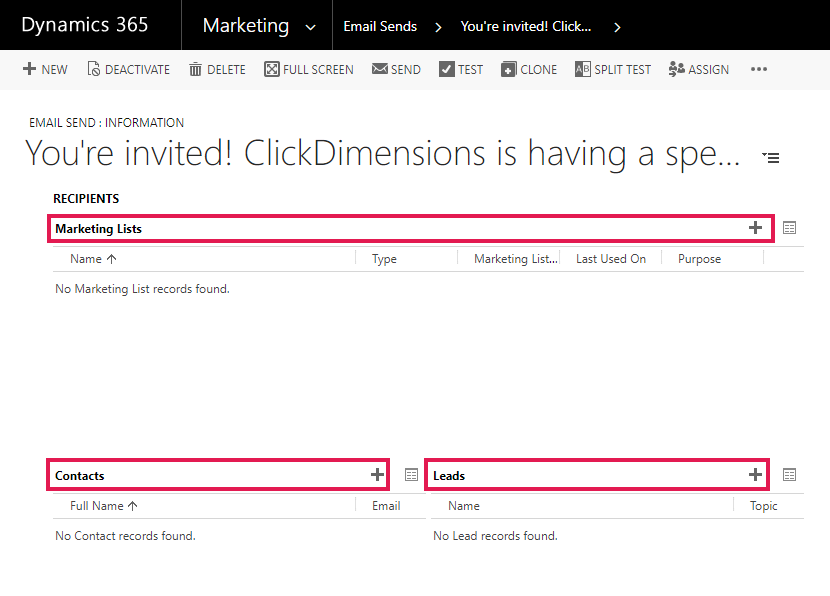Click the NEW command plus icon

tap(30, 69)
